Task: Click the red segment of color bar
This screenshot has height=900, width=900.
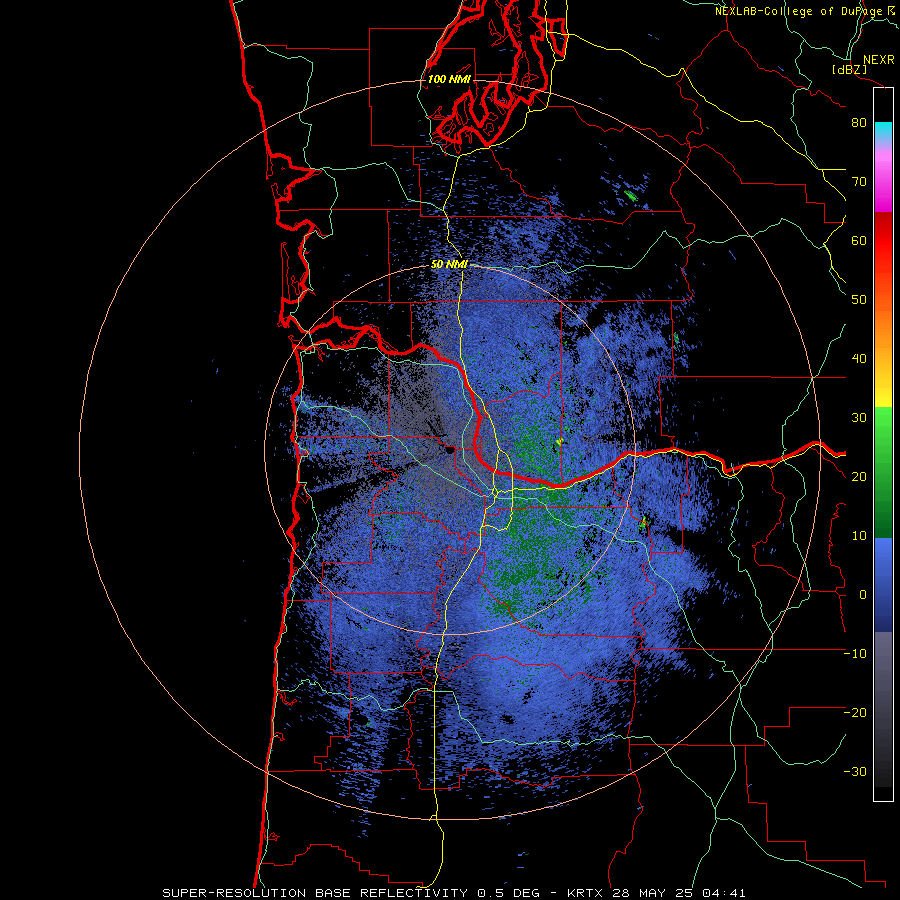Action: [x=883, y=241]
